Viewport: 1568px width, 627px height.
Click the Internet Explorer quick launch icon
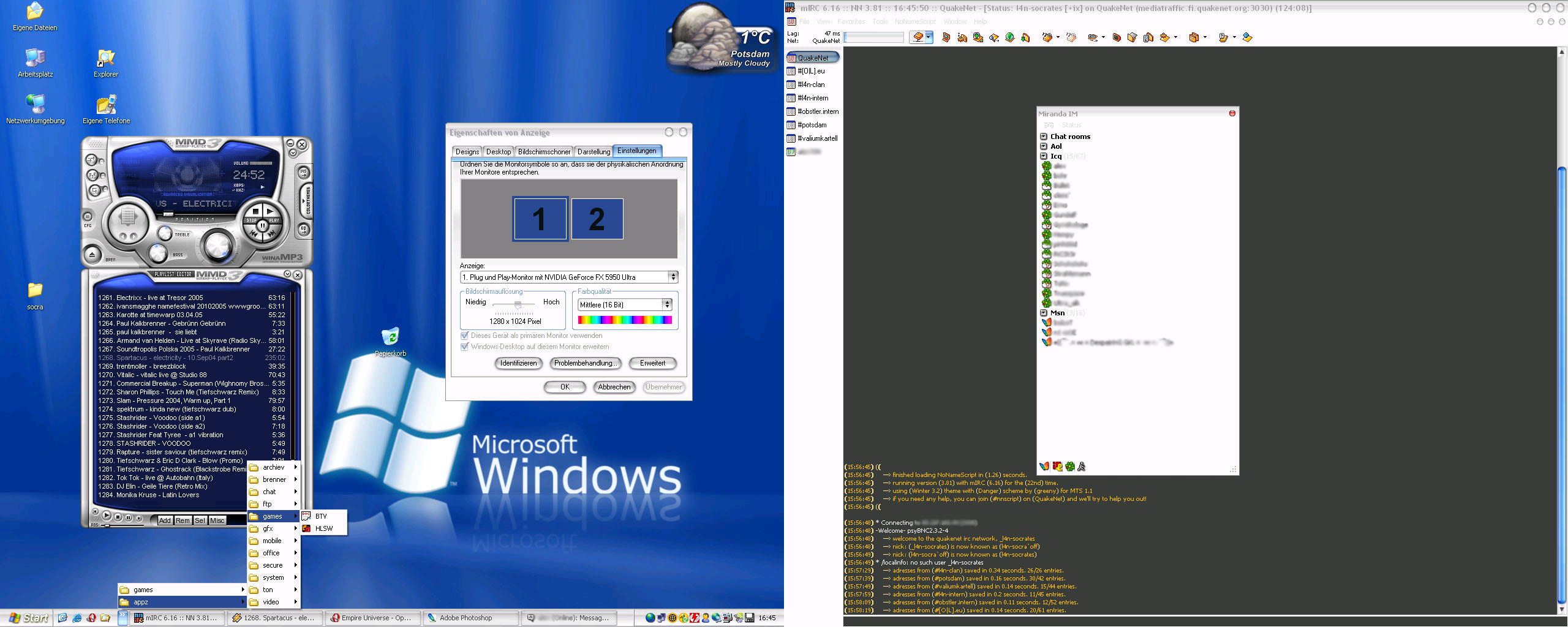coord(77,618)
